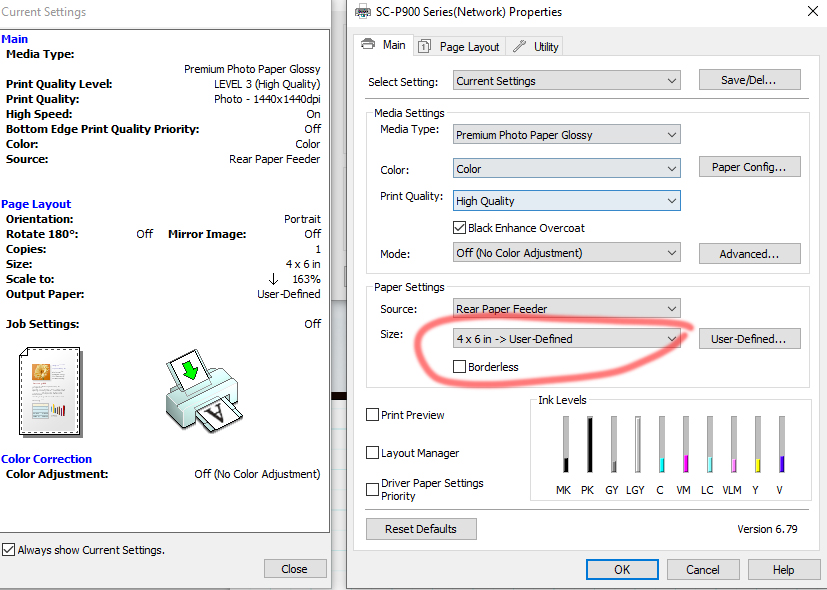Click Reset Defaults button
Viewport: 827px width, 590px height.
coord(421,528)
